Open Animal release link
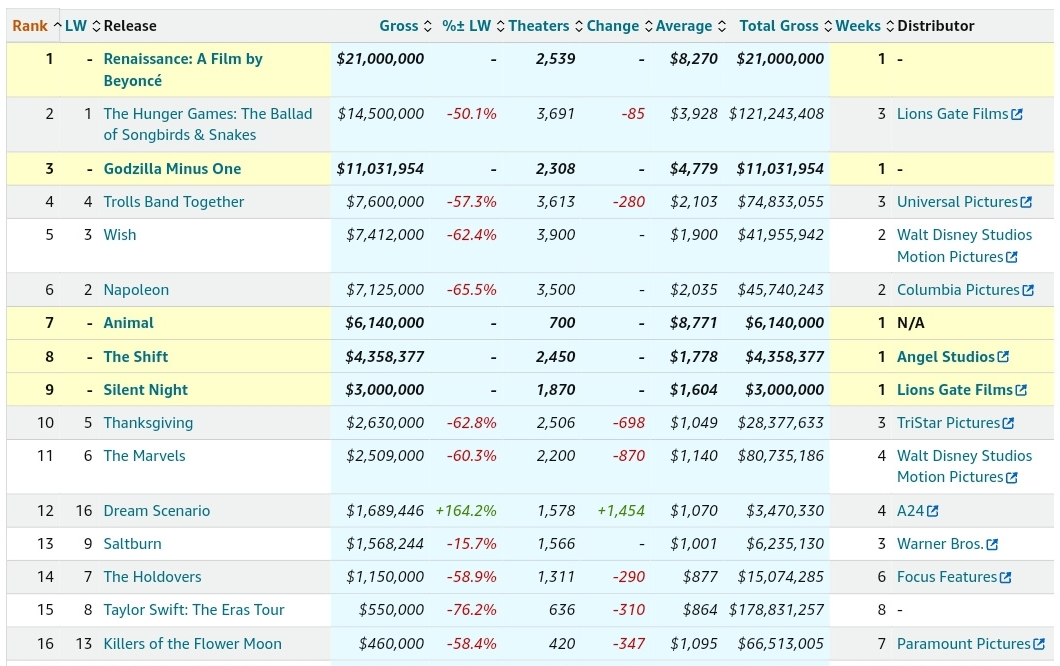The height and width of the screenshot is (666, 1060). 128,323
